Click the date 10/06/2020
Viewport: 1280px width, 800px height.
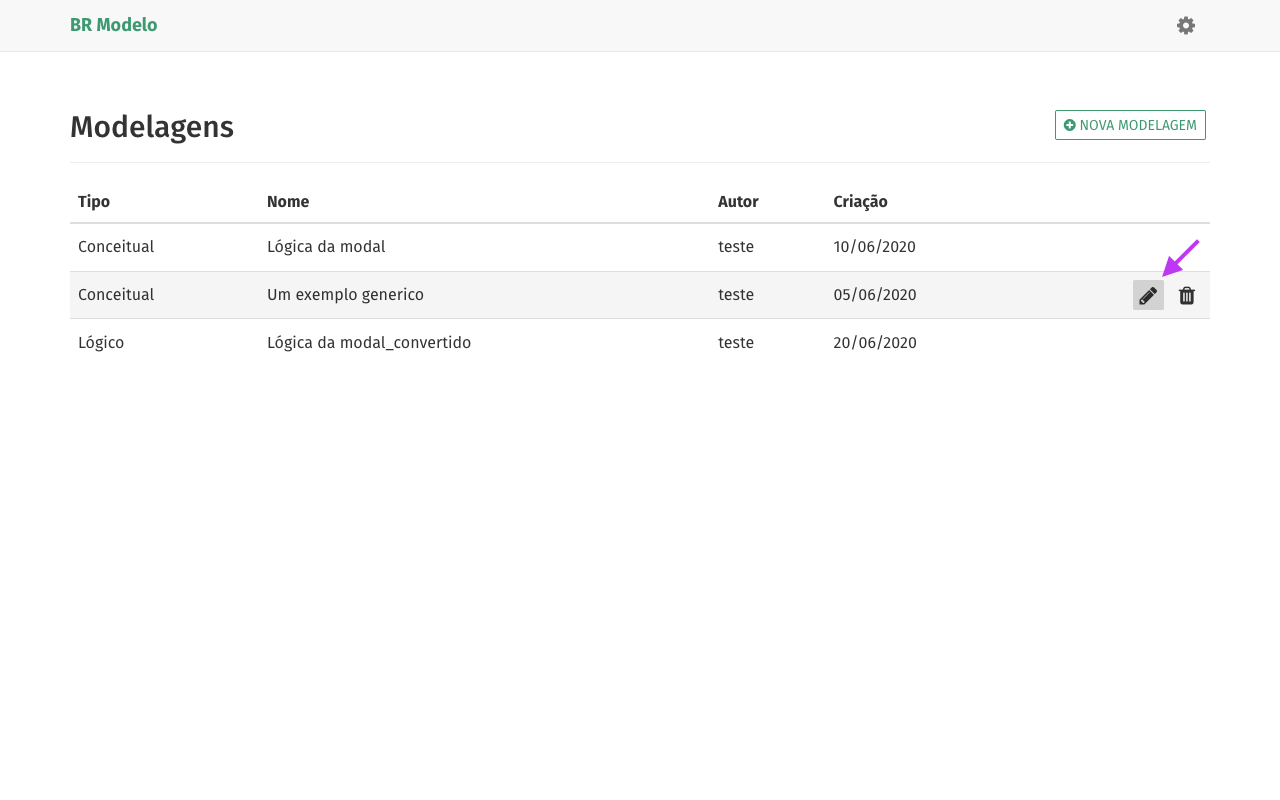(875, 246)
